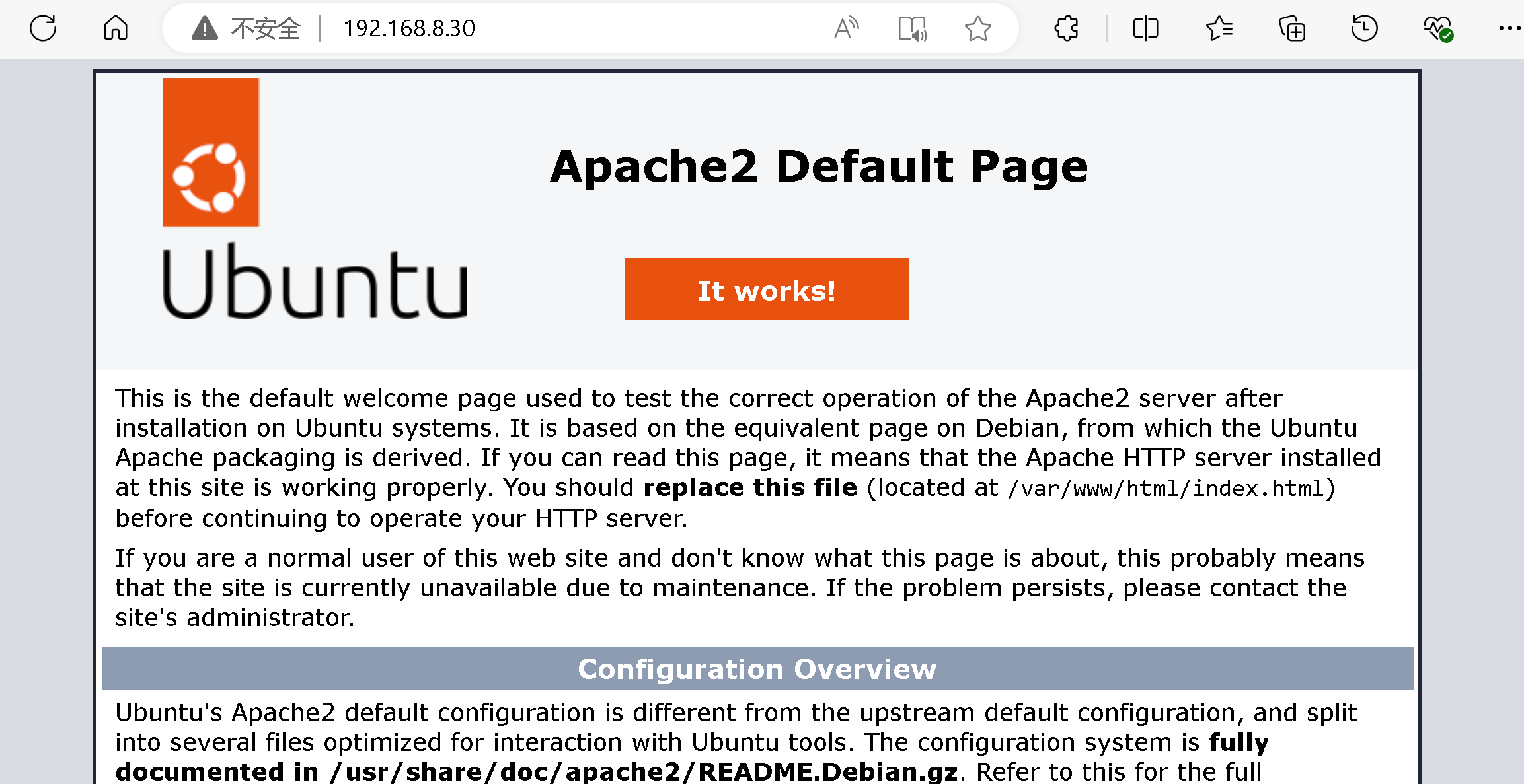Open the Collections icon
The width and height of the screenshot is (1524, 784).
[x=1292, y=29]
